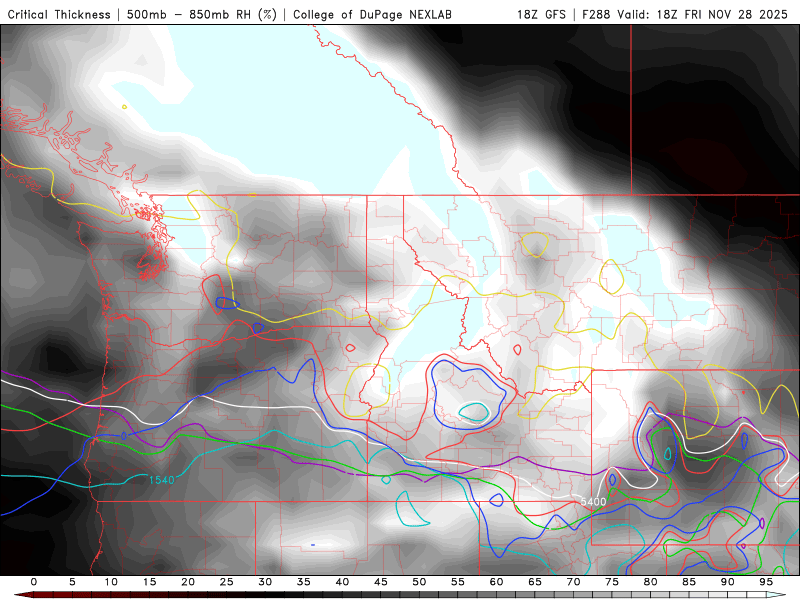Click the '75' tick on the color scale
This screenshot has height=600, width=800.
612,582
